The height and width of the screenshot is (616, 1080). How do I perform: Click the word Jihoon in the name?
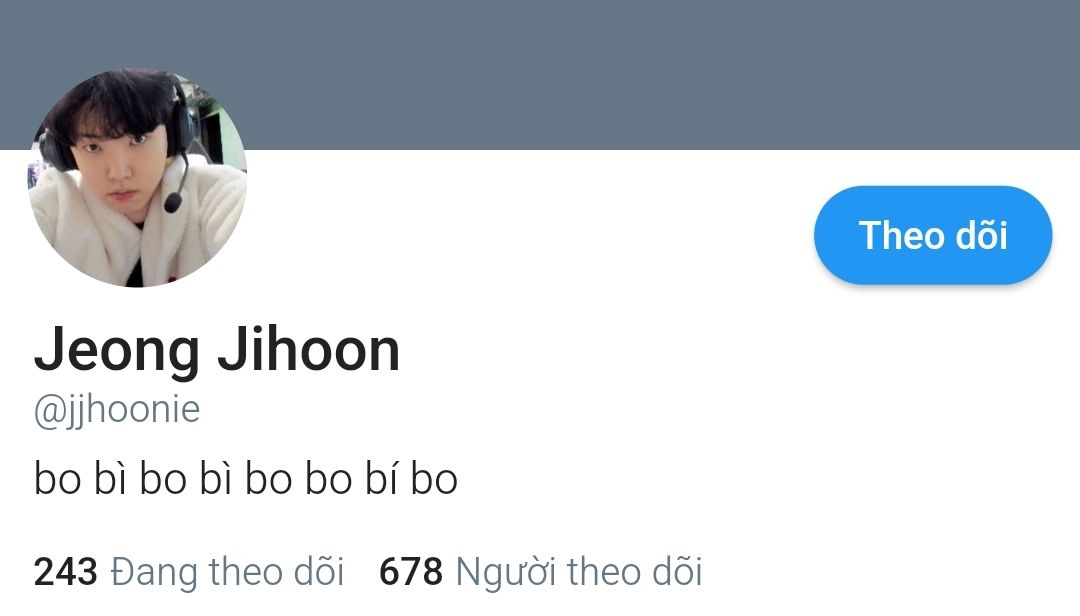(x=309, y=350)
